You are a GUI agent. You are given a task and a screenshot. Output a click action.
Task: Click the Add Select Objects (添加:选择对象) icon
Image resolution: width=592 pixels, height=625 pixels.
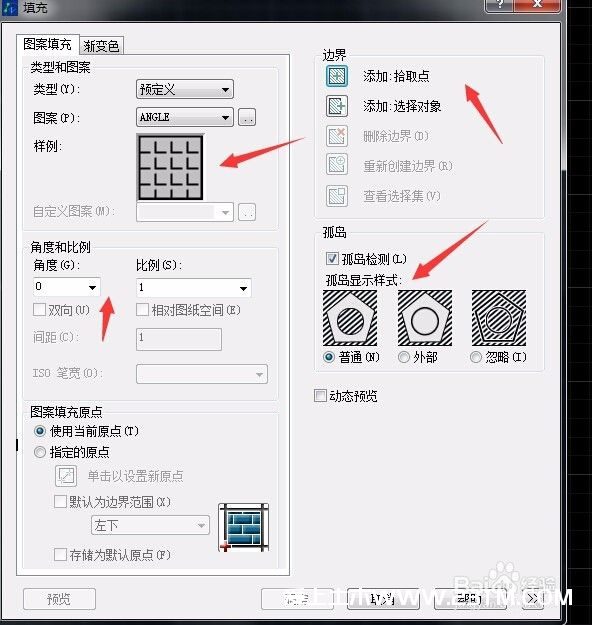point(336,106)
